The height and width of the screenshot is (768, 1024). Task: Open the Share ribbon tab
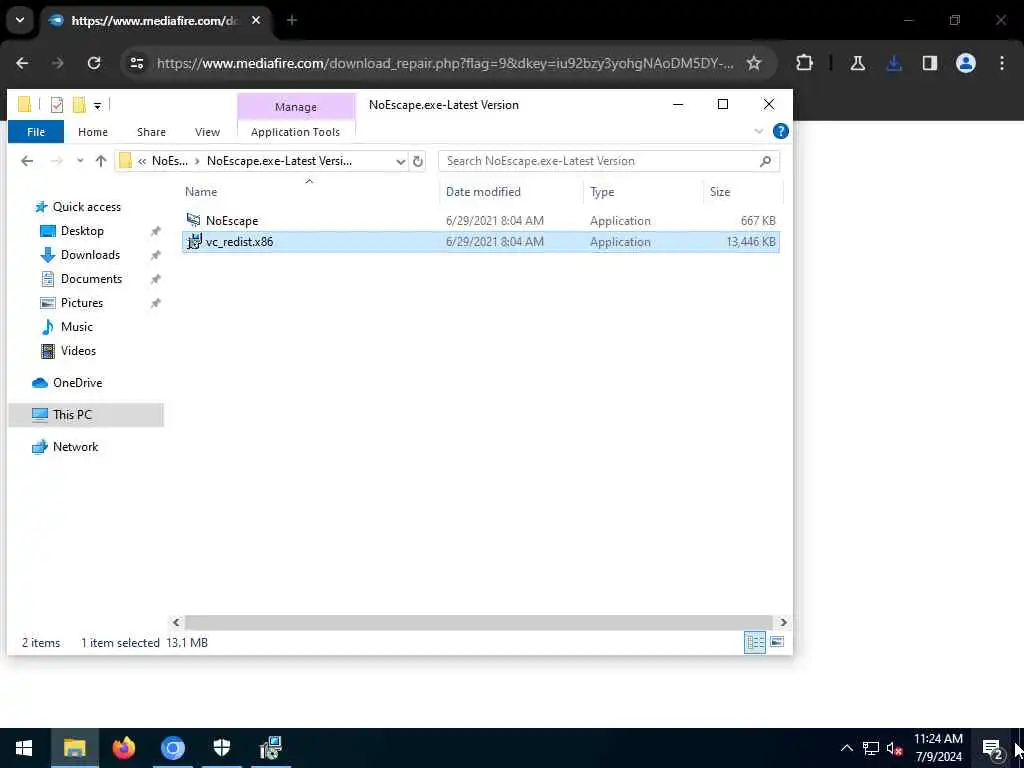151,132
